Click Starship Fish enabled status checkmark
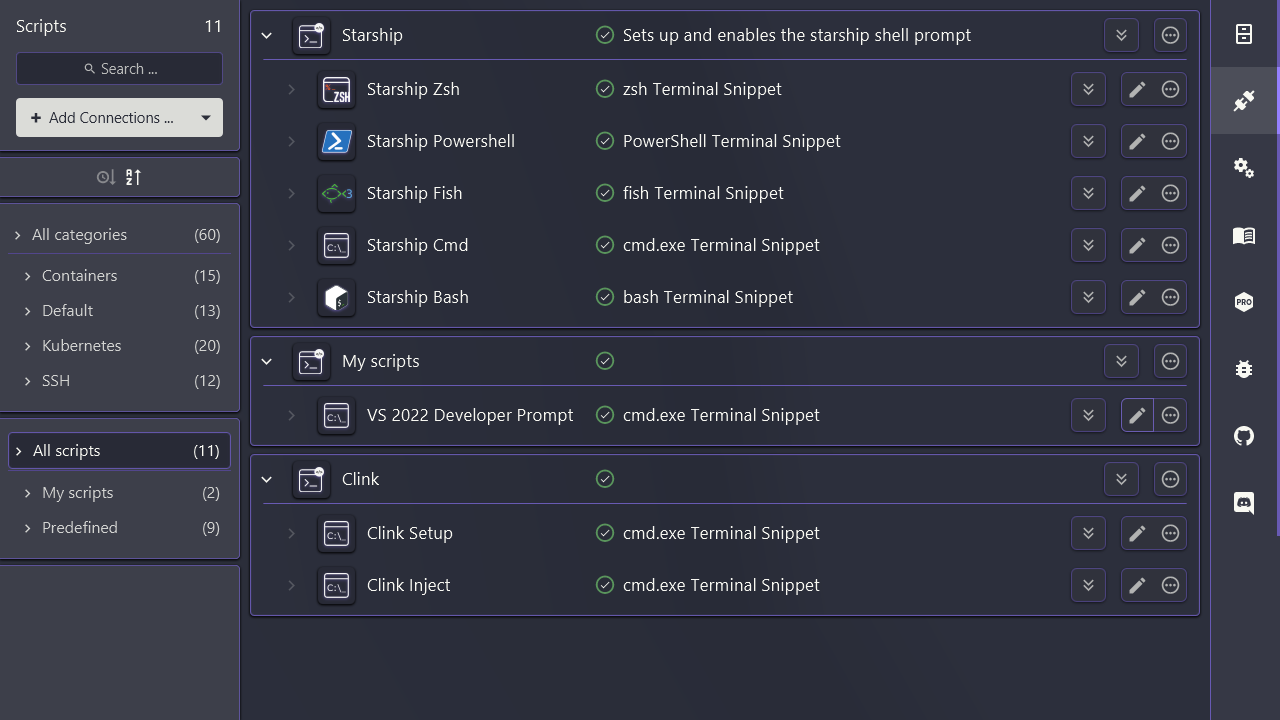 coord(605,193)
